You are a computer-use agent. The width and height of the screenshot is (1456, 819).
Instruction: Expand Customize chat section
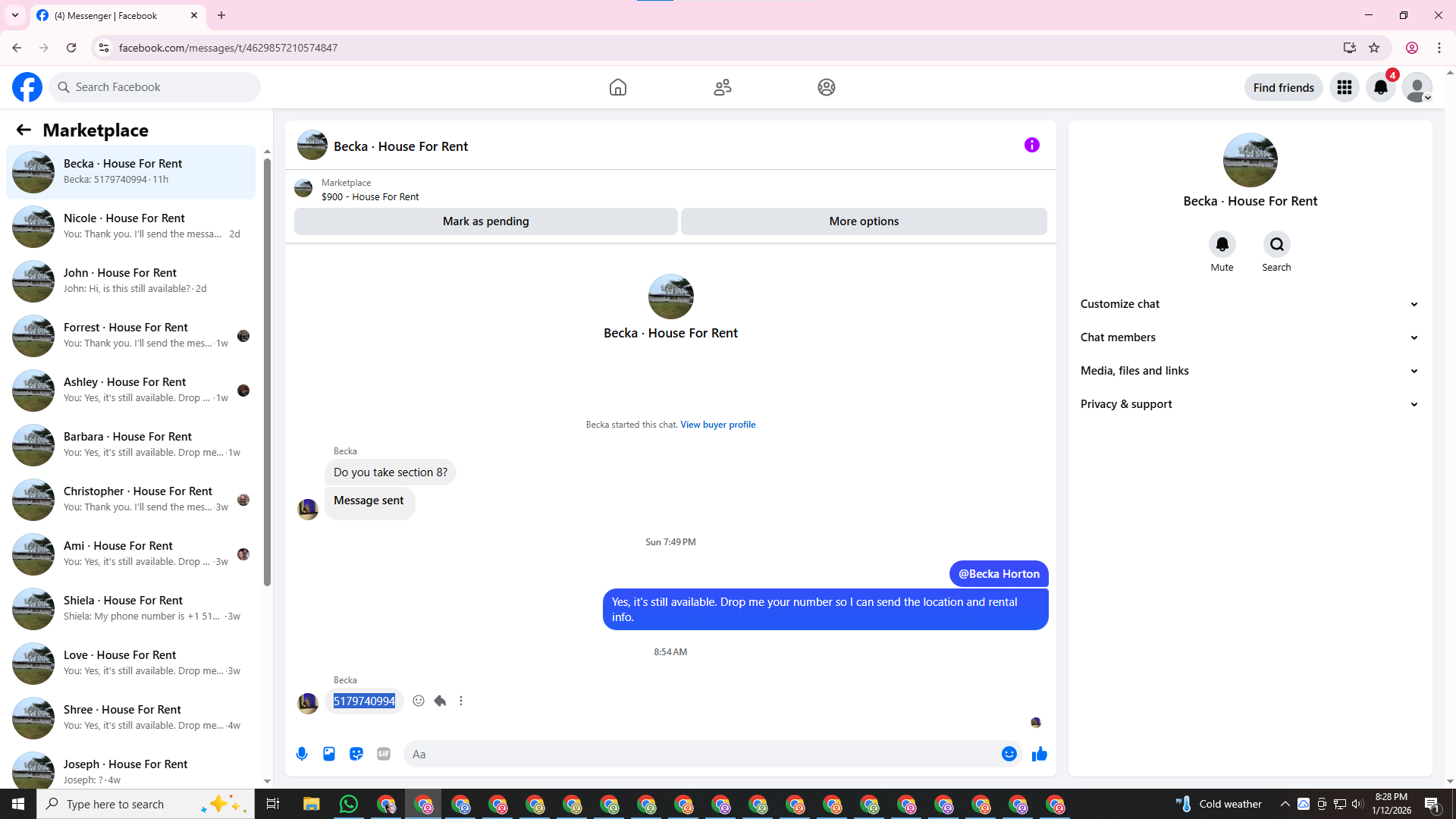tap(1249, 304)
